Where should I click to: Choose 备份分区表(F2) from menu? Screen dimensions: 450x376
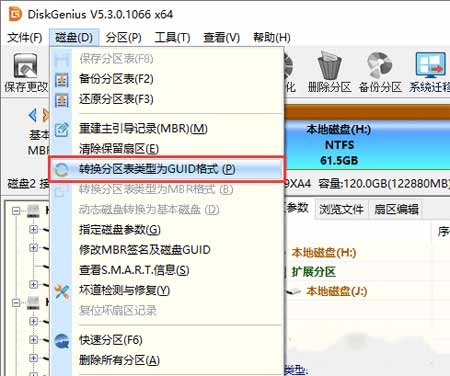click(167, 79)
